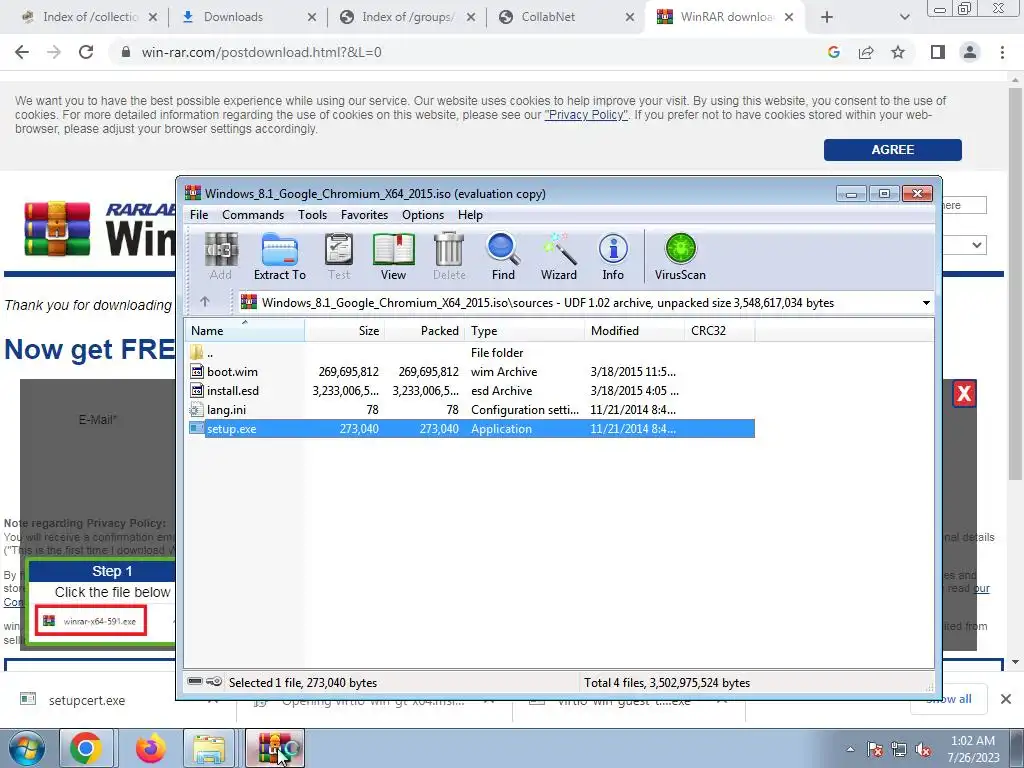Sort by the Packed column header
Image resolution: width=1024 pixels, height=768 pixels.
(424, 330)
